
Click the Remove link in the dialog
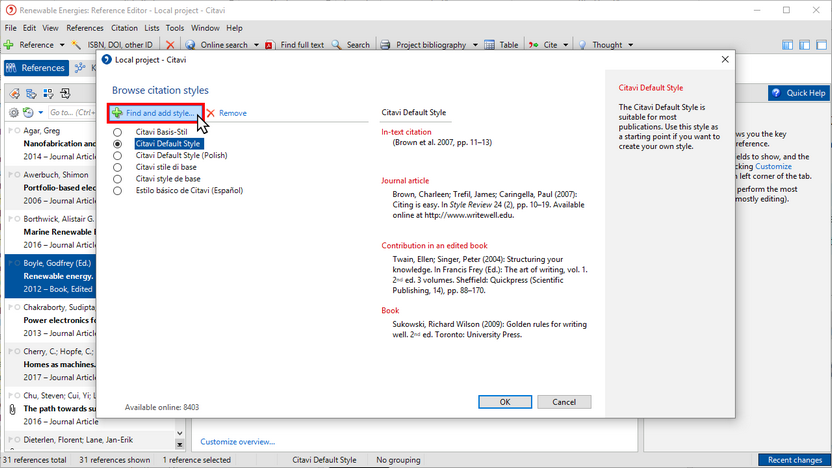(232, 113)
